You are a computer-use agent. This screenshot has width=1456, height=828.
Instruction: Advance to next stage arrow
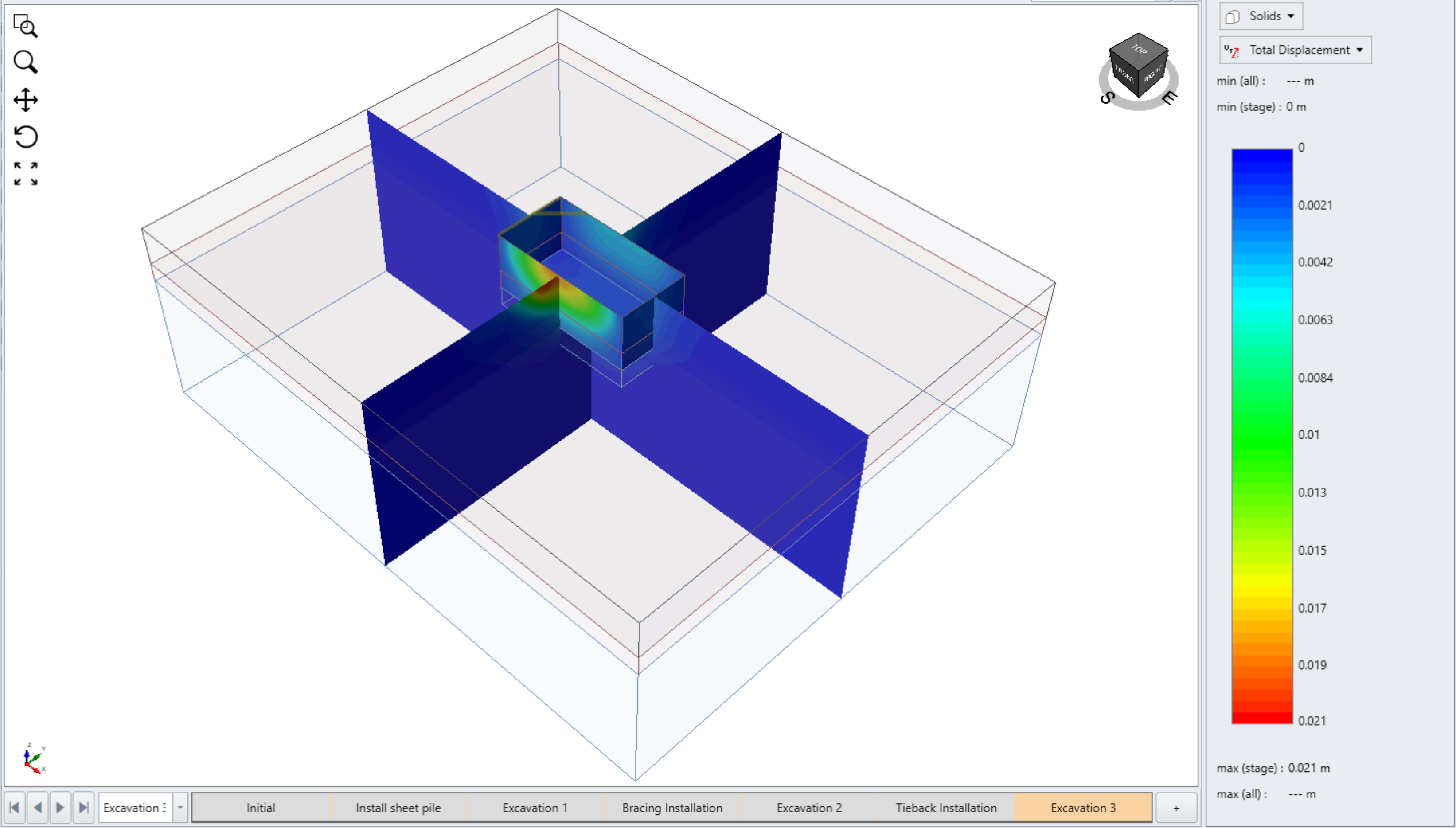(60, 808)
